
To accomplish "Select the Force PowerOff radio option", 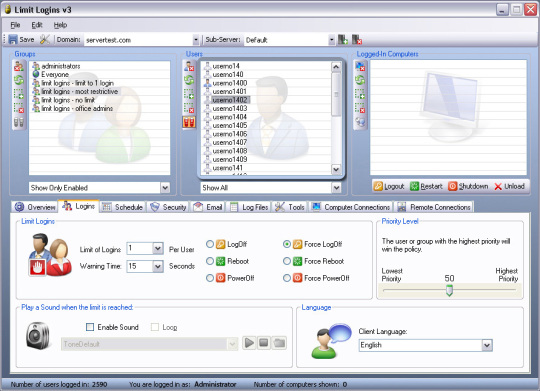I will 287,278.
